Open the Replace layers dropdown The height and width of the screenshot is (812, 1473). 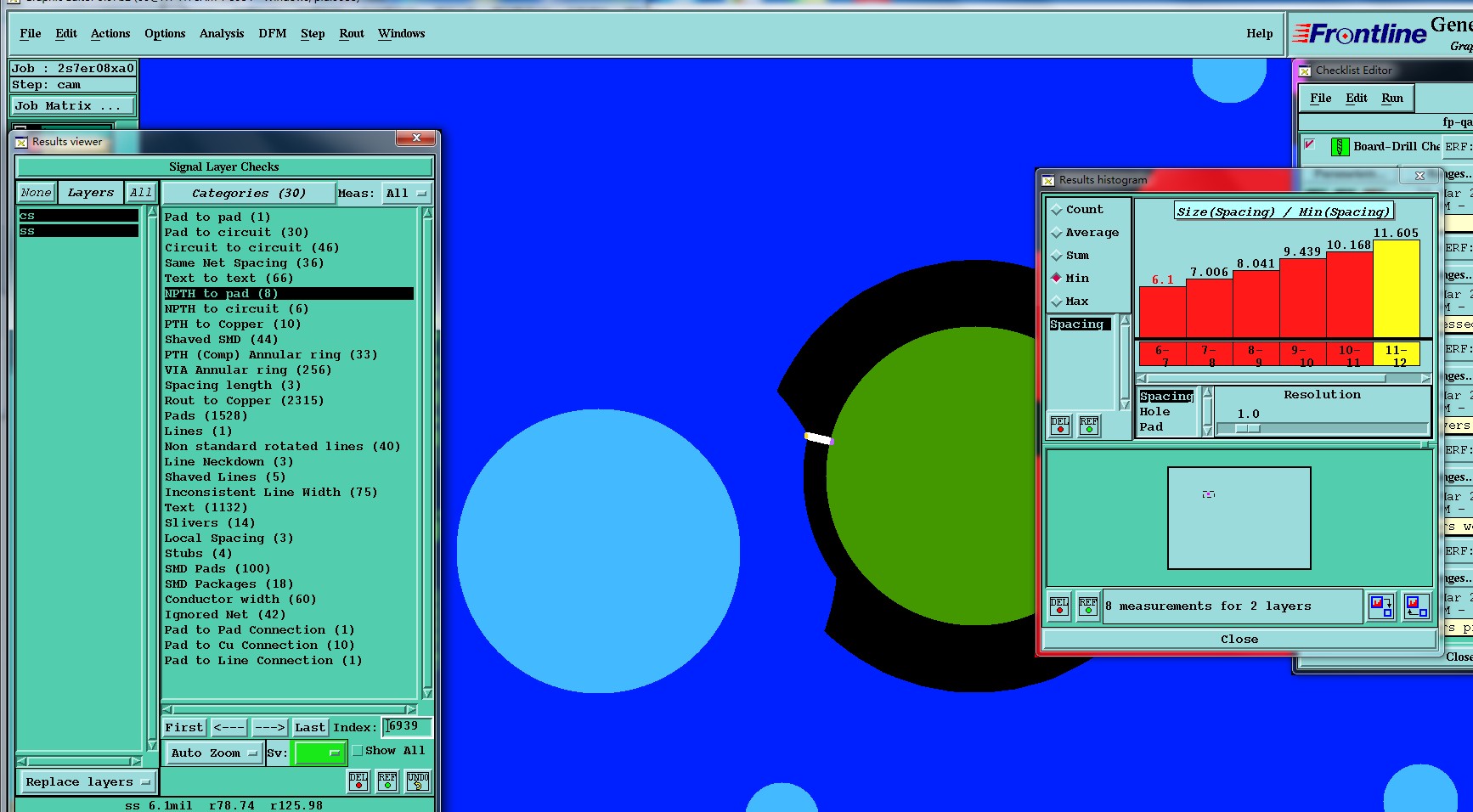[x=87, y=782]
